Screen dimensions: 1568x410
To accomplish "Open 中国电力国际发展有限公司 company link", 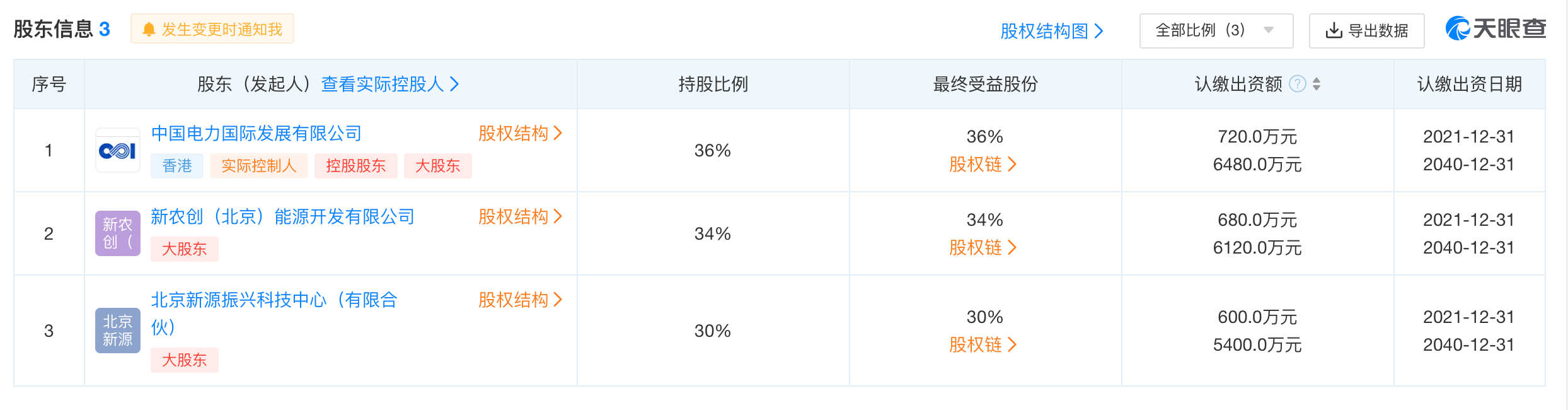I will pyautogui.click(x=257, y=133).
